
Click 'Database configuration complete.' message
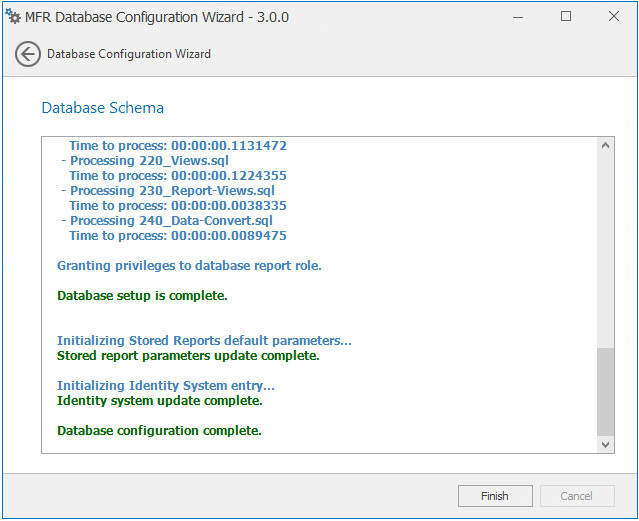pos(159,430)
